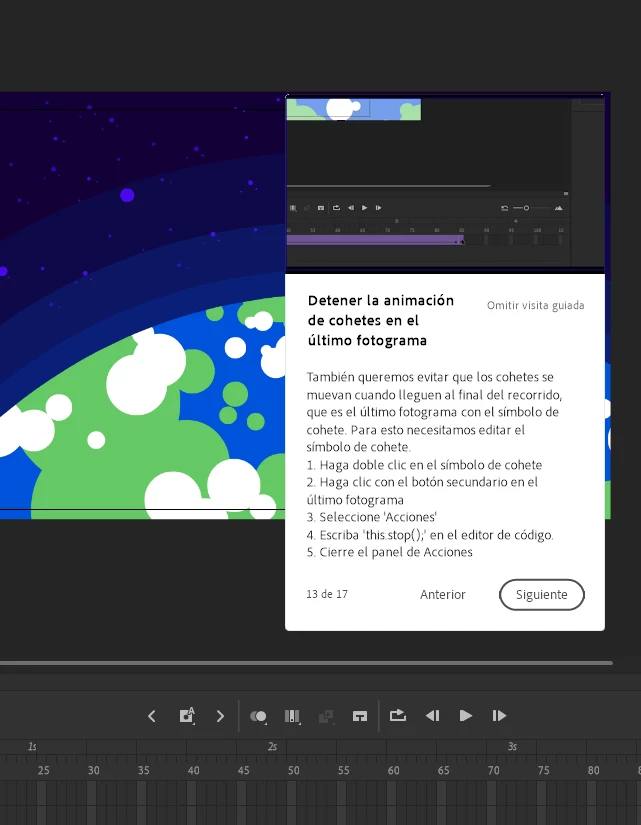Step back one frame

433,716
